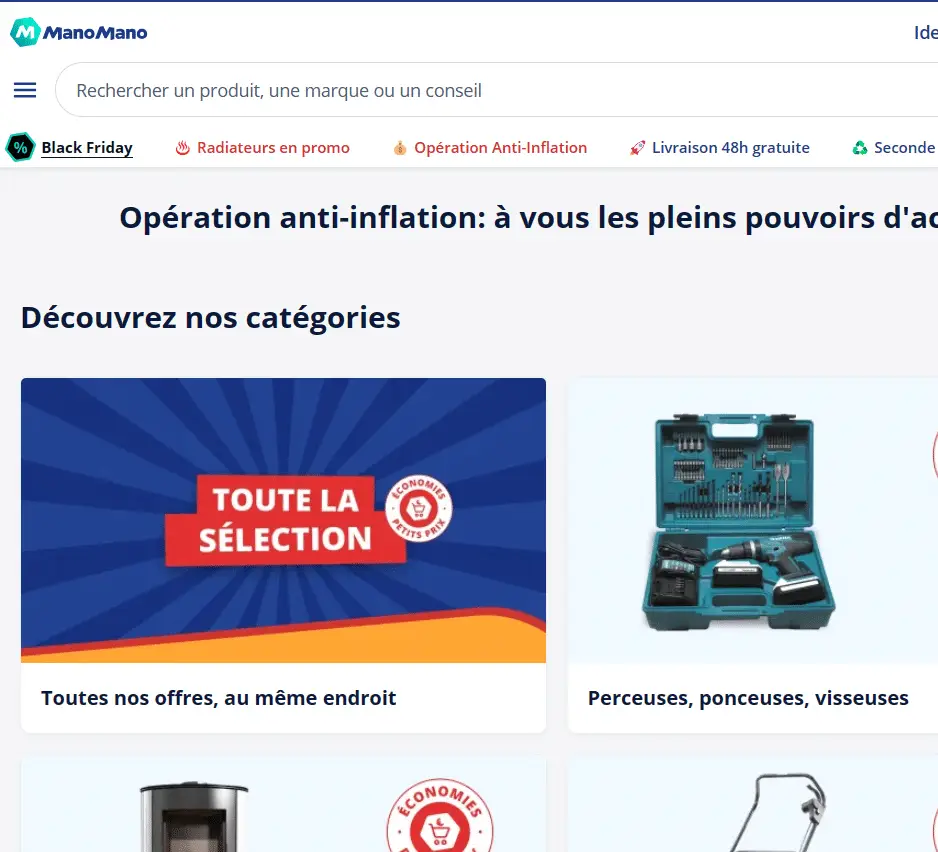Viewport: 938px width, 852px height.
Task: Open the Black Friday link
Action: [x=87, y=148]
